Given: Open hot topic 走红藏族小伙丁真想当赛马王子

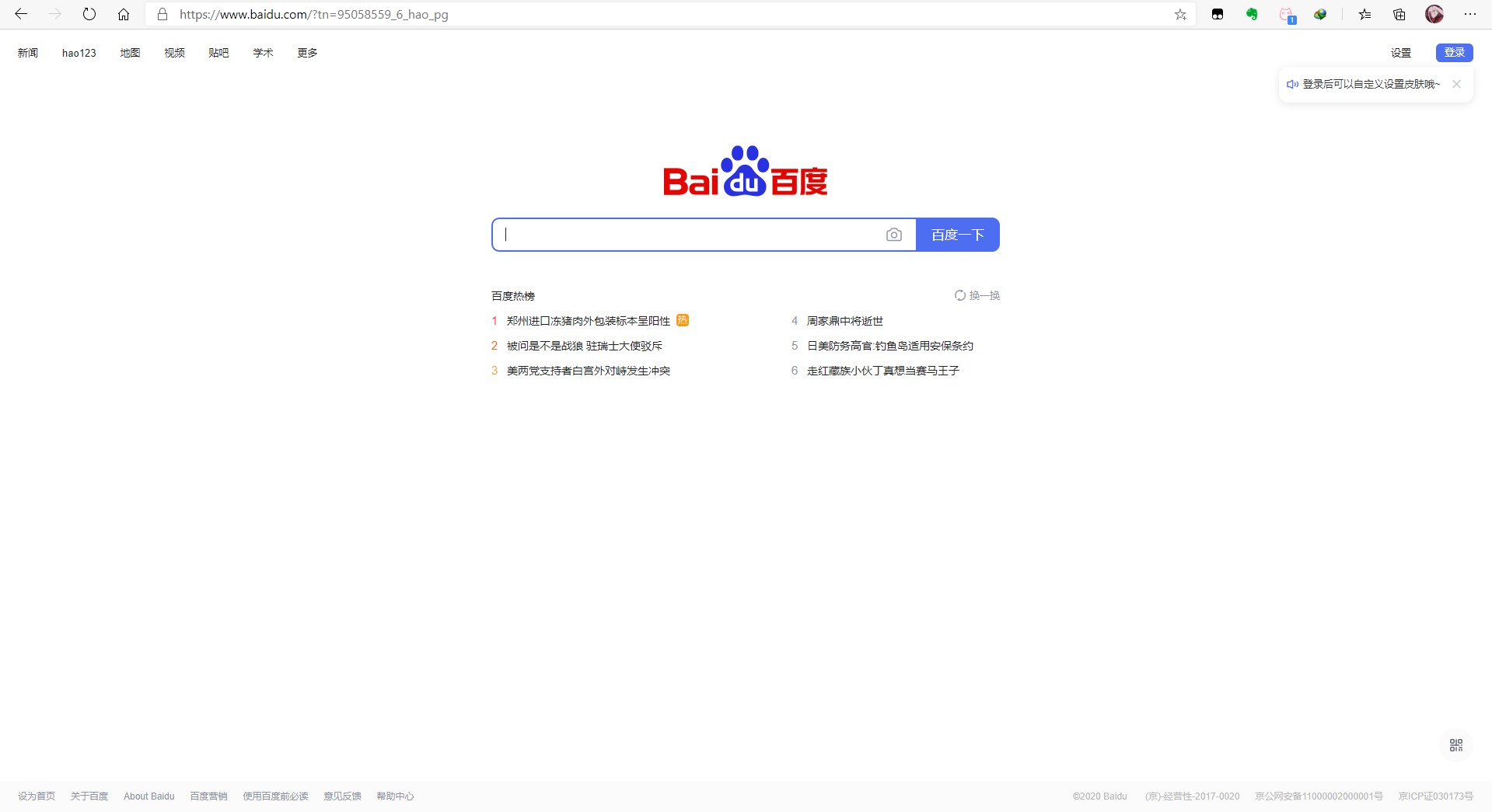Looking at the screenshot, I should click(x=883, y=371).
